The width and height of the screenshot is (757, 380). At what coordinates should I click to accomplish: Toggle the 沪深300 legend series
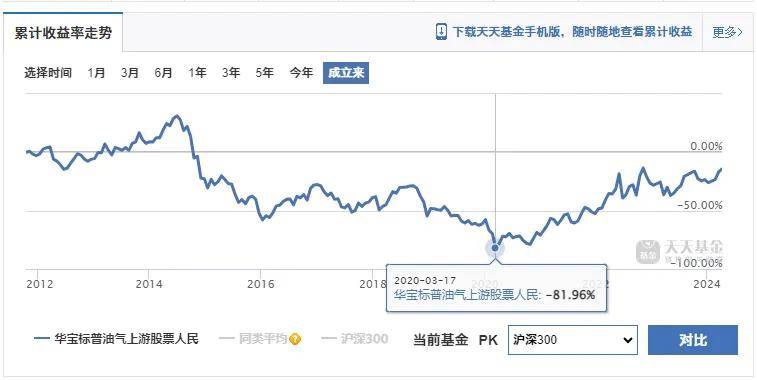click(x=354, y=339)
